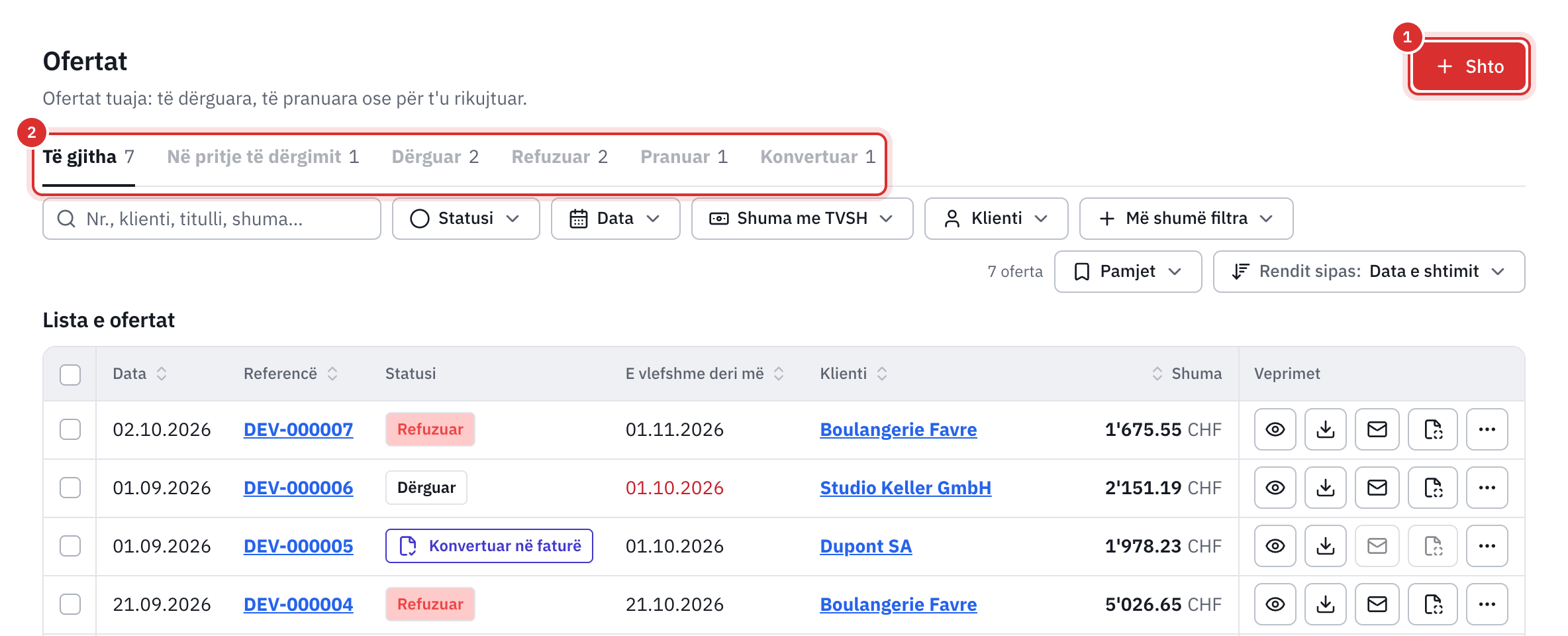Email offer DEV-000006 envelope icon
The height and width of the screenshot is (636, 1568).
1377,488
